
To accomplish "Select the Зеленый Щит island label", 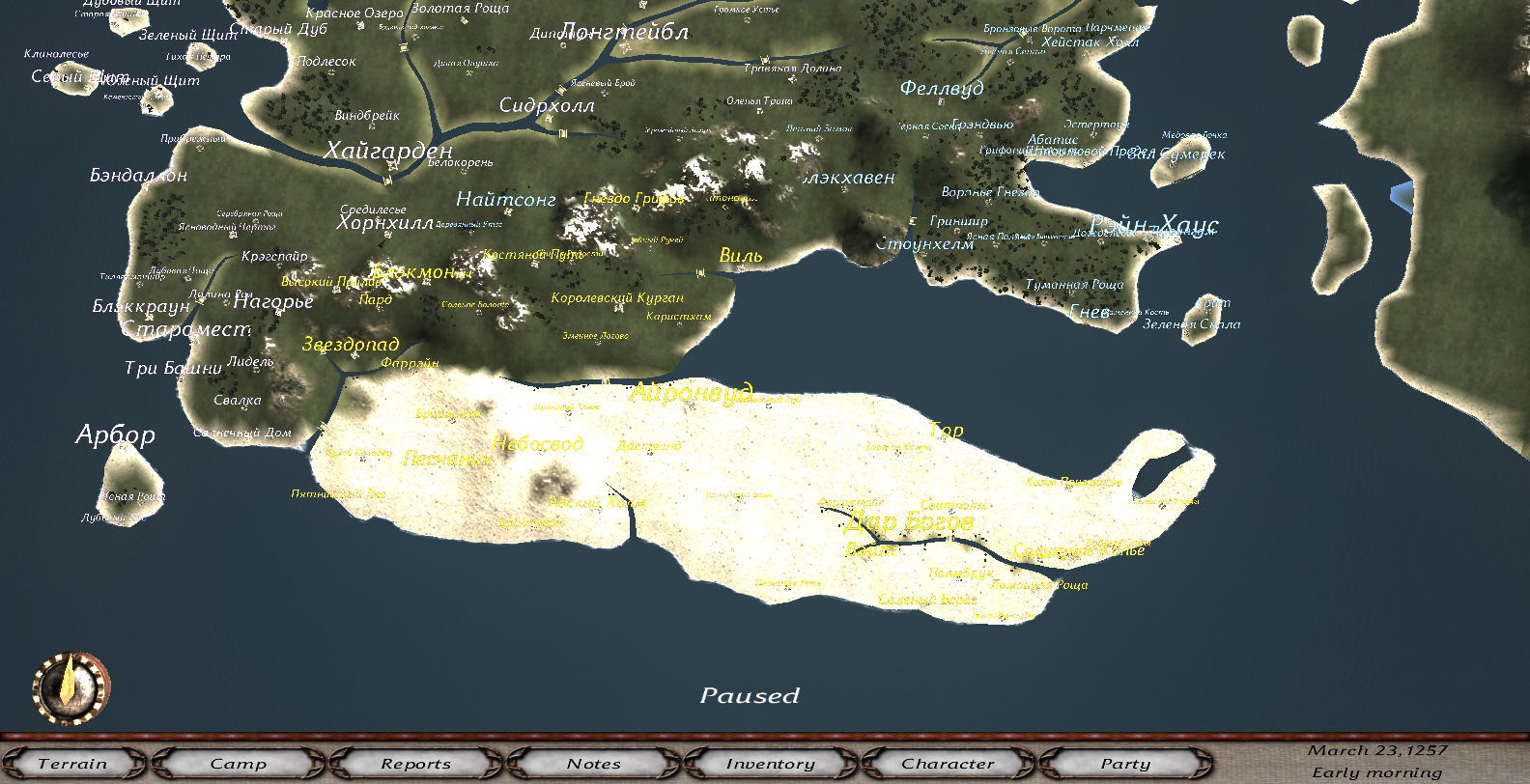I will point(187,35).
